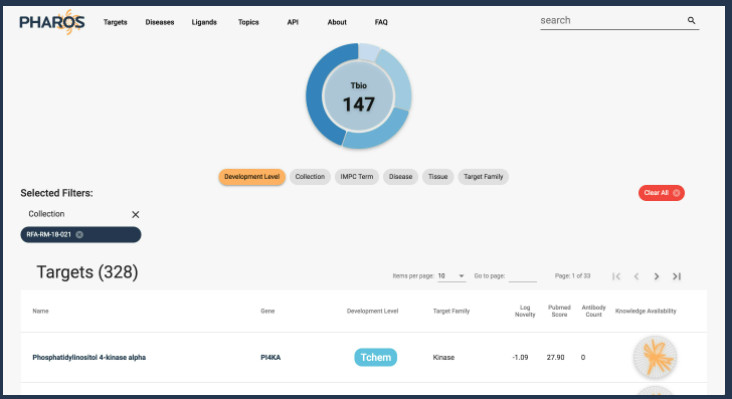
Task: Remove the Collection filter with X icon
Action: click(135, 214)
